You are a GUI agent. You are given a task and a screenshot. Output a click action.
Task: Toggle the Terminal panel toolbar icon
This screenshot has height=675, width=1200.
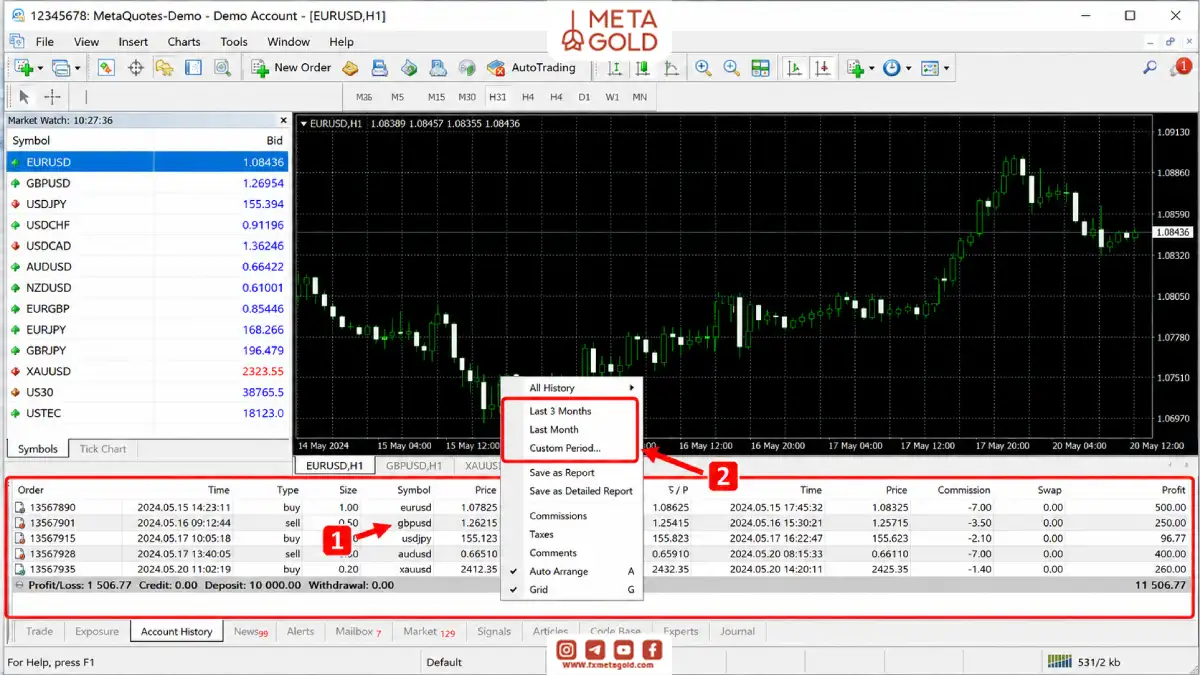pos(193,68)
